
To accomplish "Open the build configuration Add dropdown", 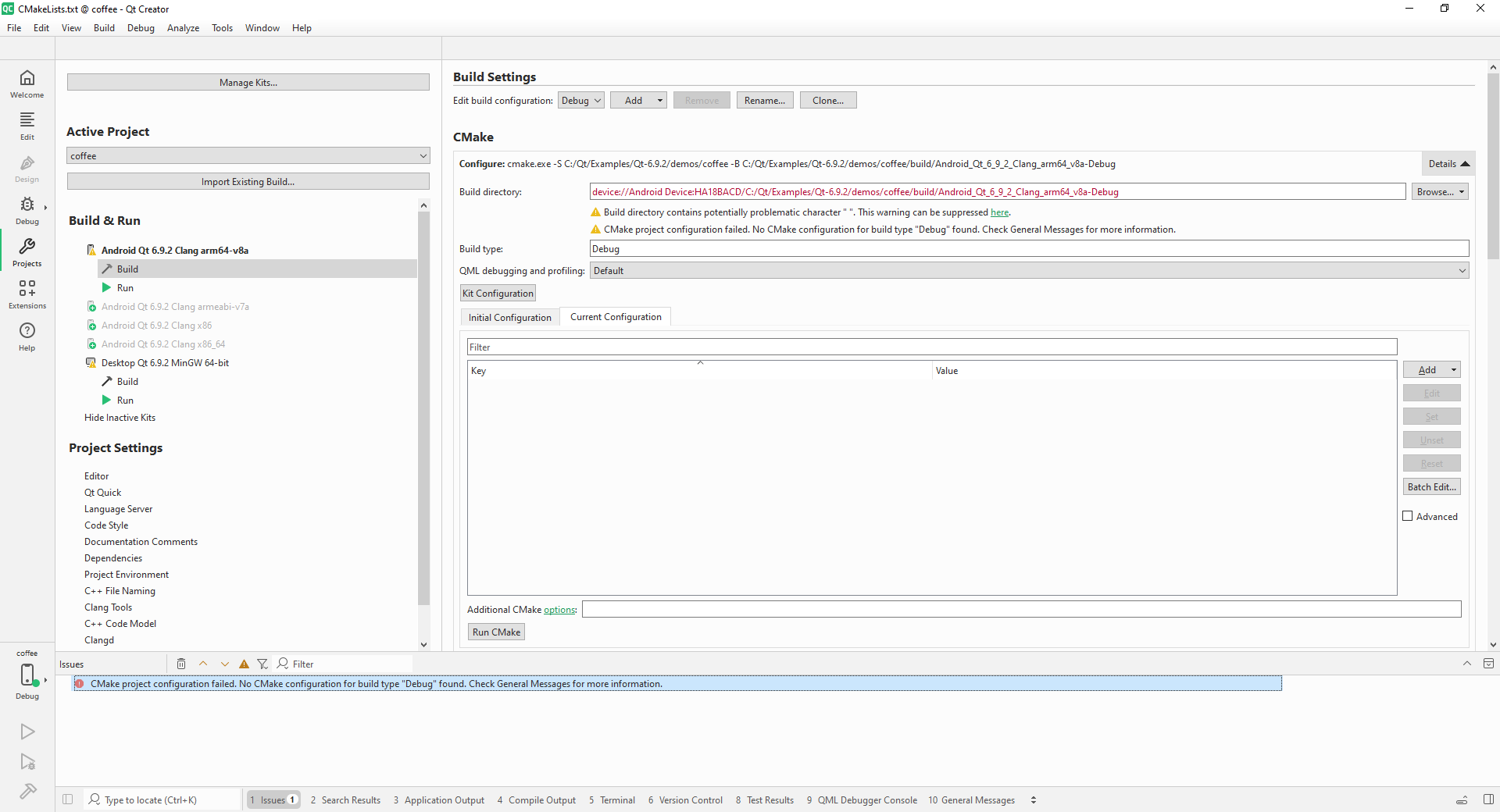I will pos(638,101).
